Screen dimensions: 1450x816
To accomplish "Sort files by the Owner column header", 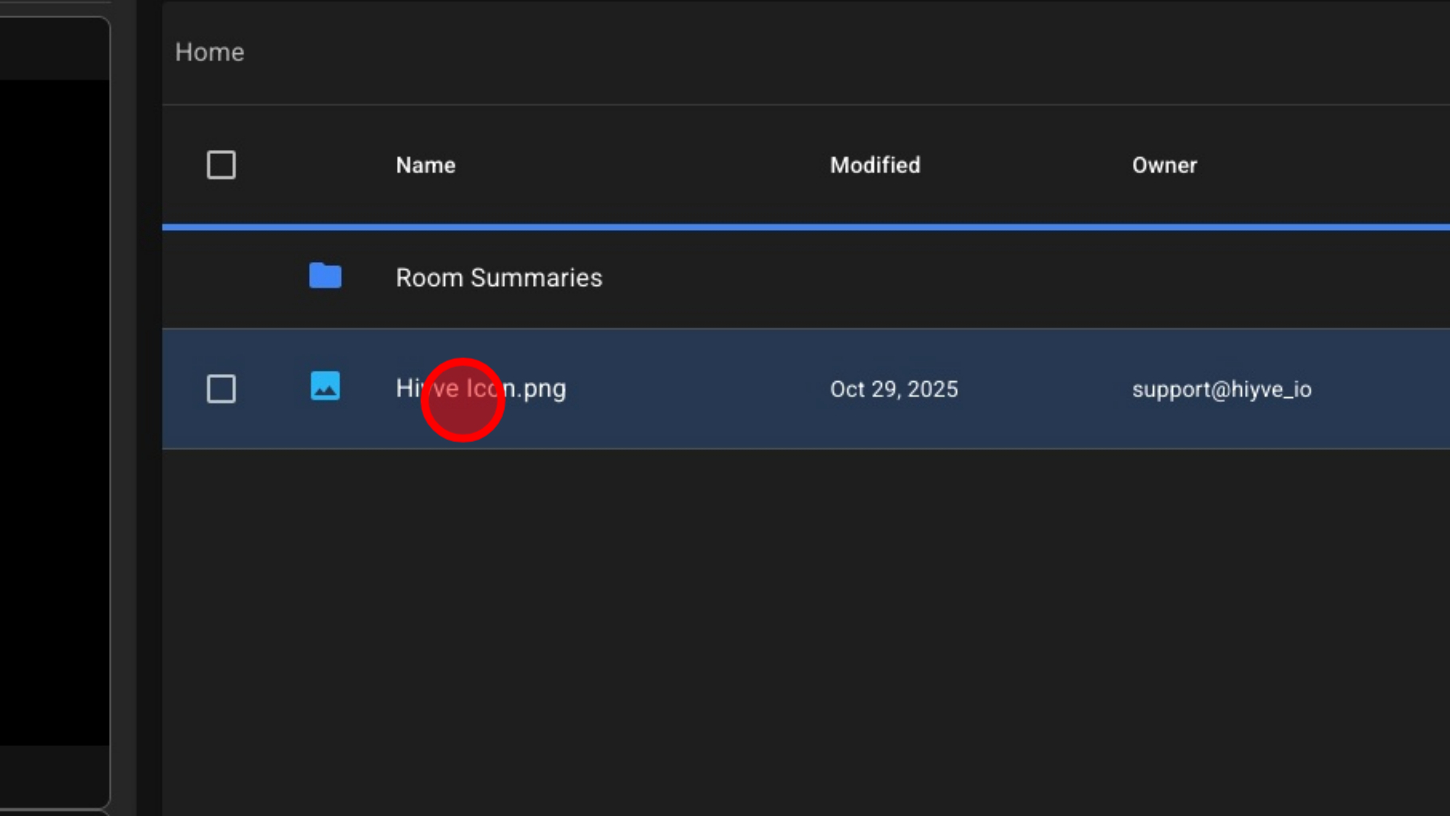I will [1164, 166].
